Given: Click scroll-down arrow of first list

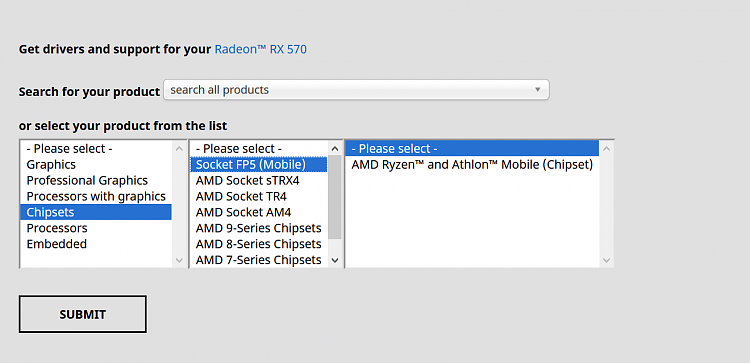Looking at the screenshot, I should 179,260.
